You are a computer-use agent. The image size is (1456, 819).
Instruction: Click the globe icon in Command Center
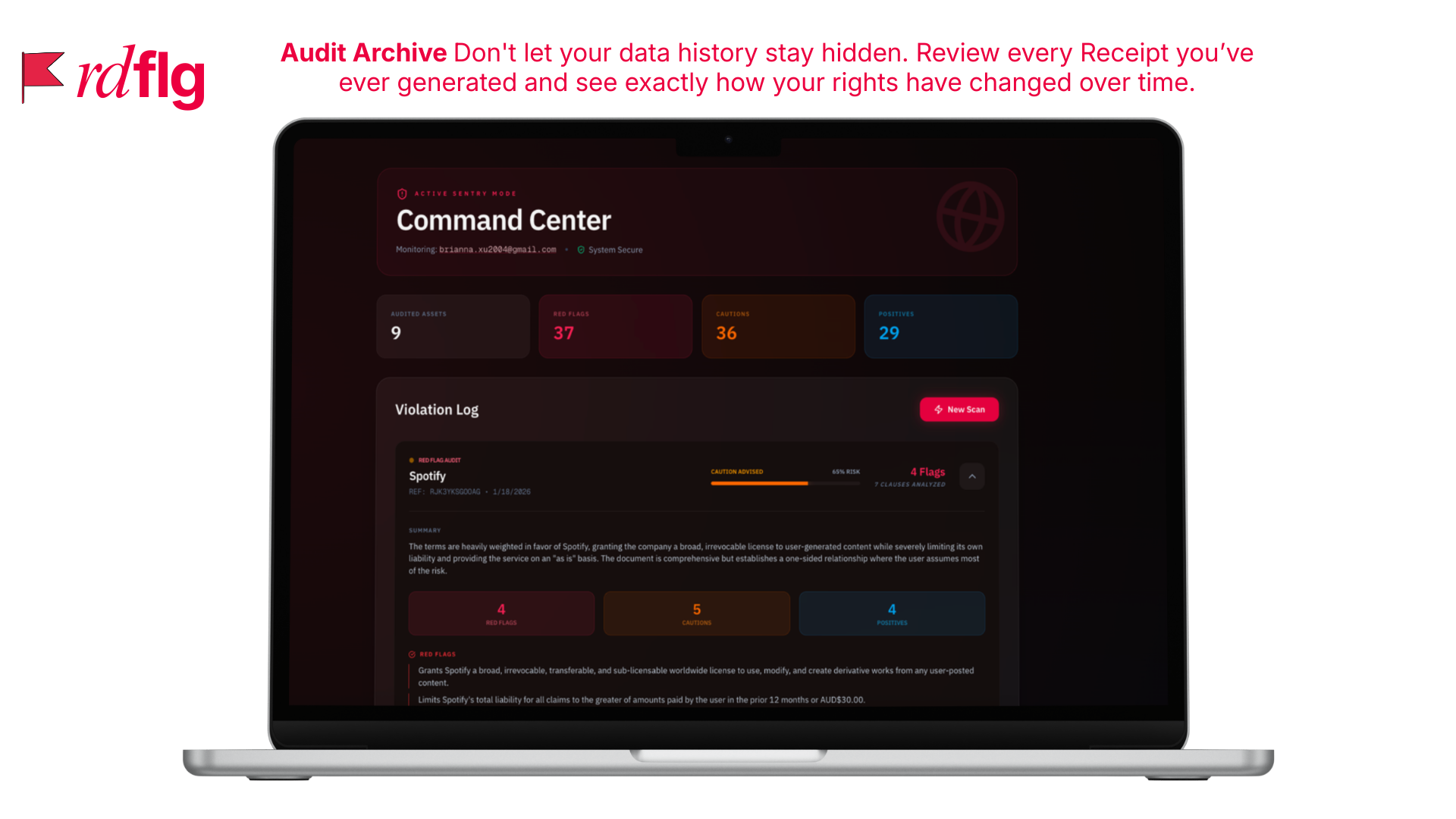coord(970,217)
